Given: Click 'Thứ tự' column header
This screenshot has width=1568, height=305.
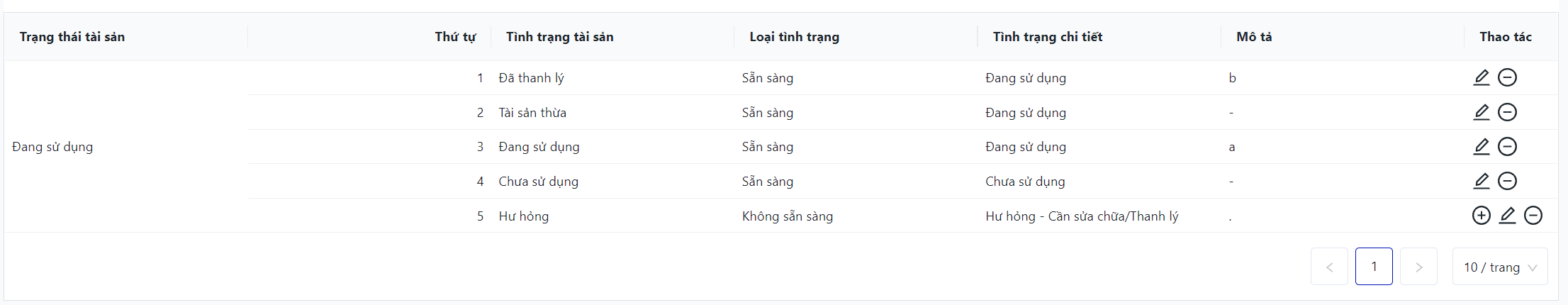Looking at the screenshot, I should (x=455, y=37).
